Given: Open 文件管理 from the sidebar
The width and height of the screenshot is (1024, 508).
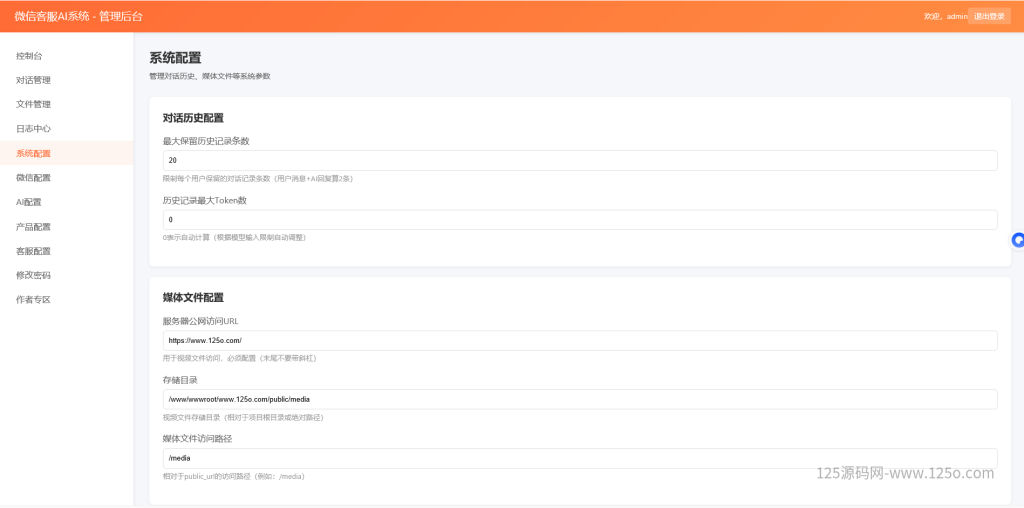Looking at the screenshot, I should point(33,104).
